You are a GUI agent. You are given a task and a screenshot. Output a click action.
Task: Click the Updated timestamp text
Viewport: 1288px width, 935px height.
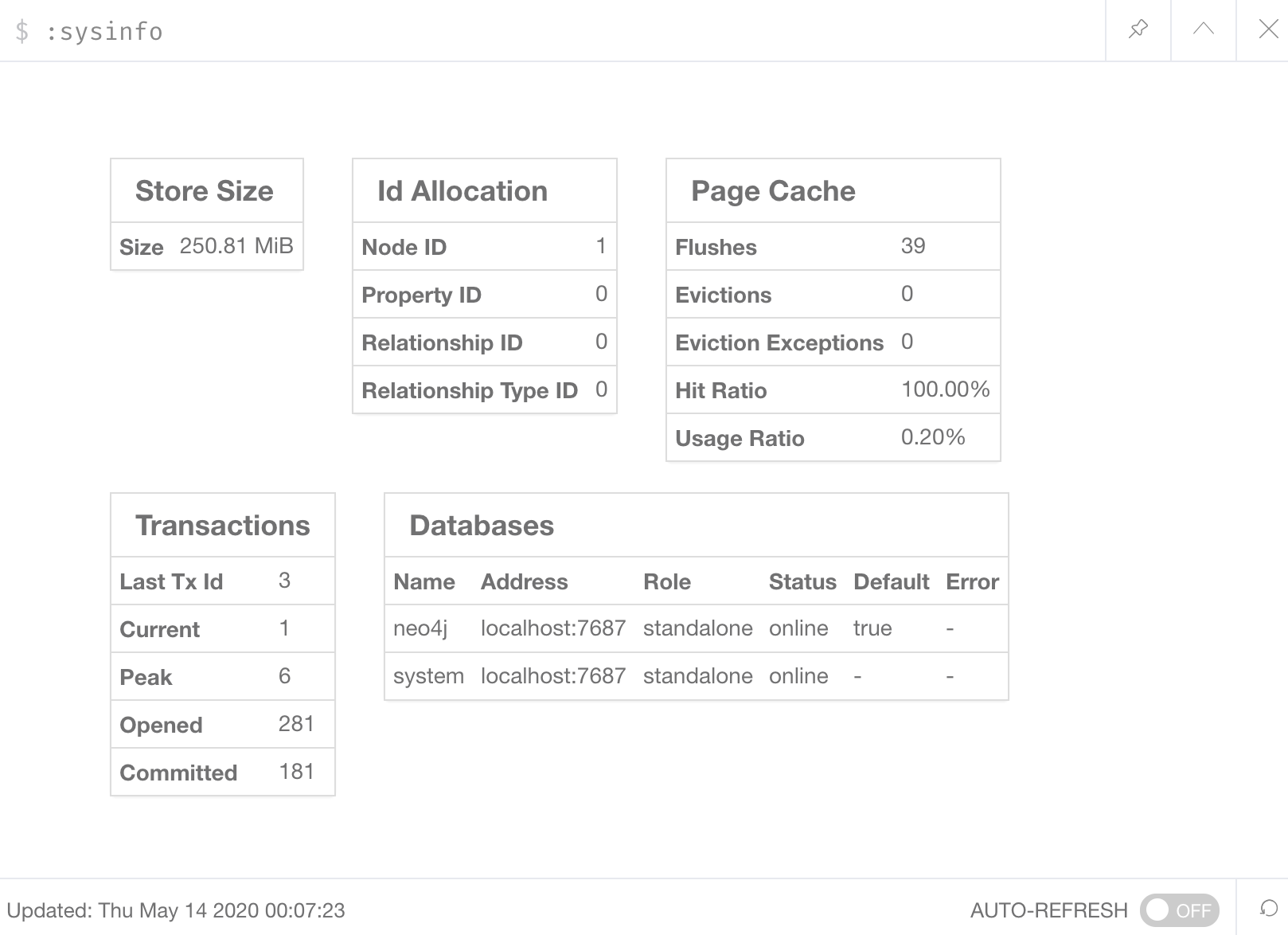click(176, 910)
